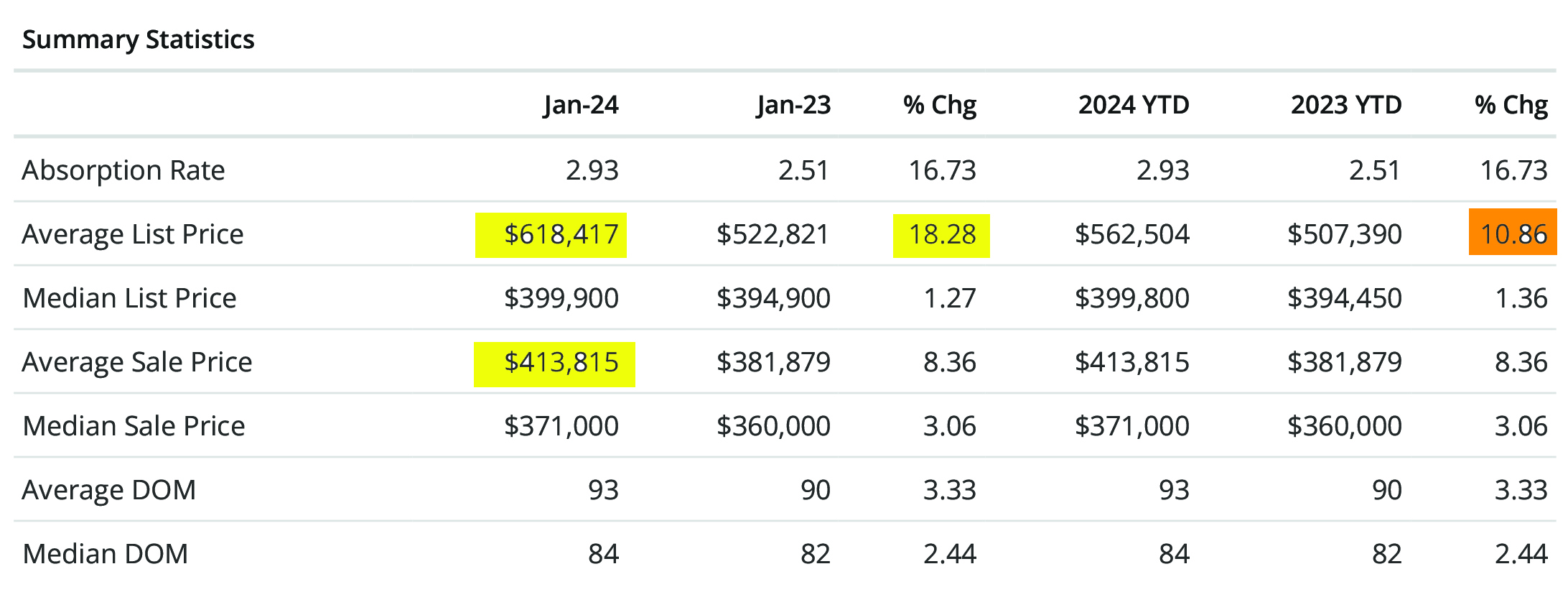Click the Summary Statistics heading
This screenshot has height=615, width=1568.
click(139, 40)
